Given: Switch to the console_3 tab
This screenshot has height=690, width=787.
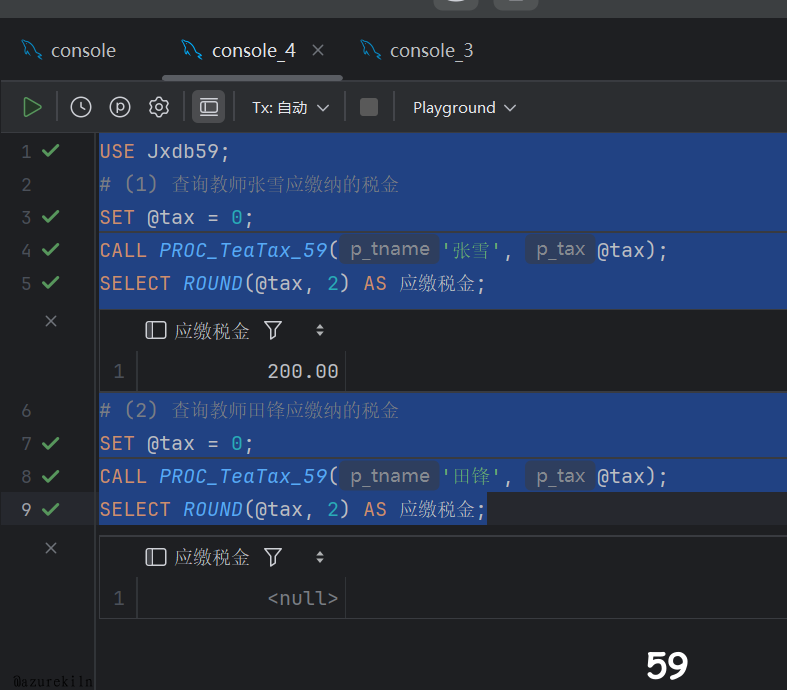Looking at the screenshot, I should coord(418,50).
